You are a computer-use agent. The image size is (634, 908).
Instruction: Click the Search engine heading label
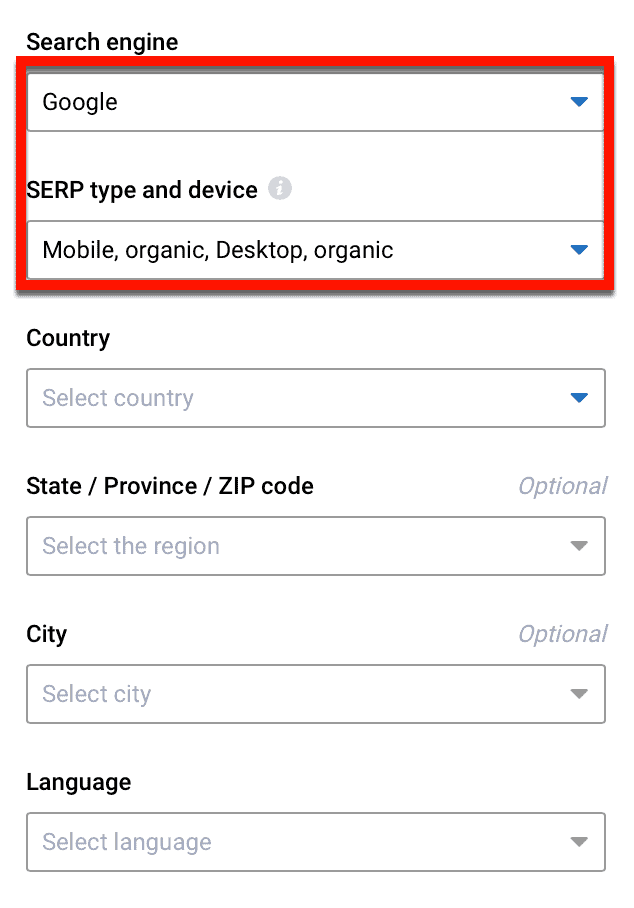pos(101,42)
